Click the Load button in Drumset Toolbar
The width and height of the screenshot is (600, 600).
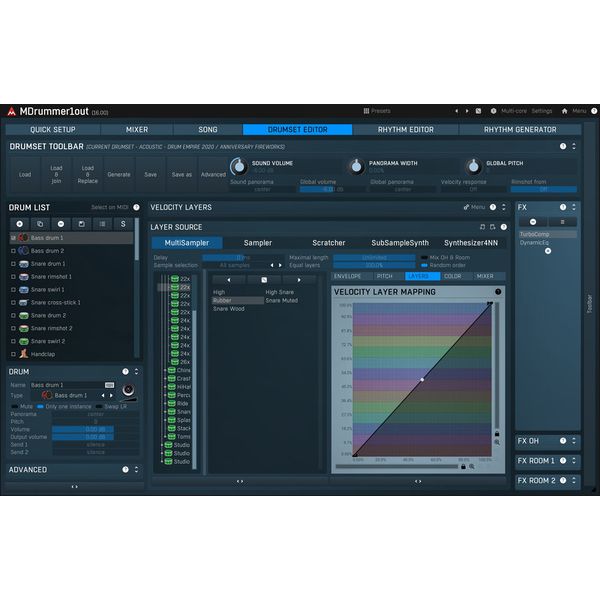25,174
